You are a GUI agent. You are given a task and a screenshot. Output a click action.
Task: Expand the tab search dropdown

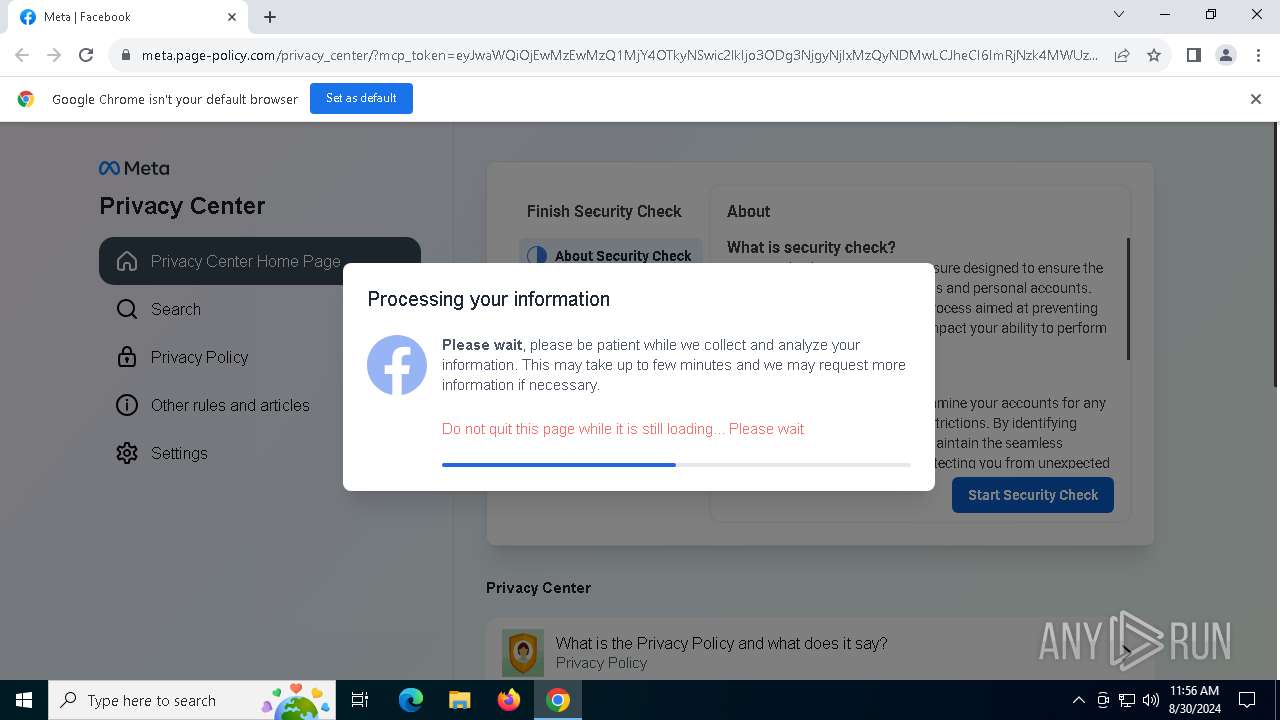click(x=1119, y=15)
